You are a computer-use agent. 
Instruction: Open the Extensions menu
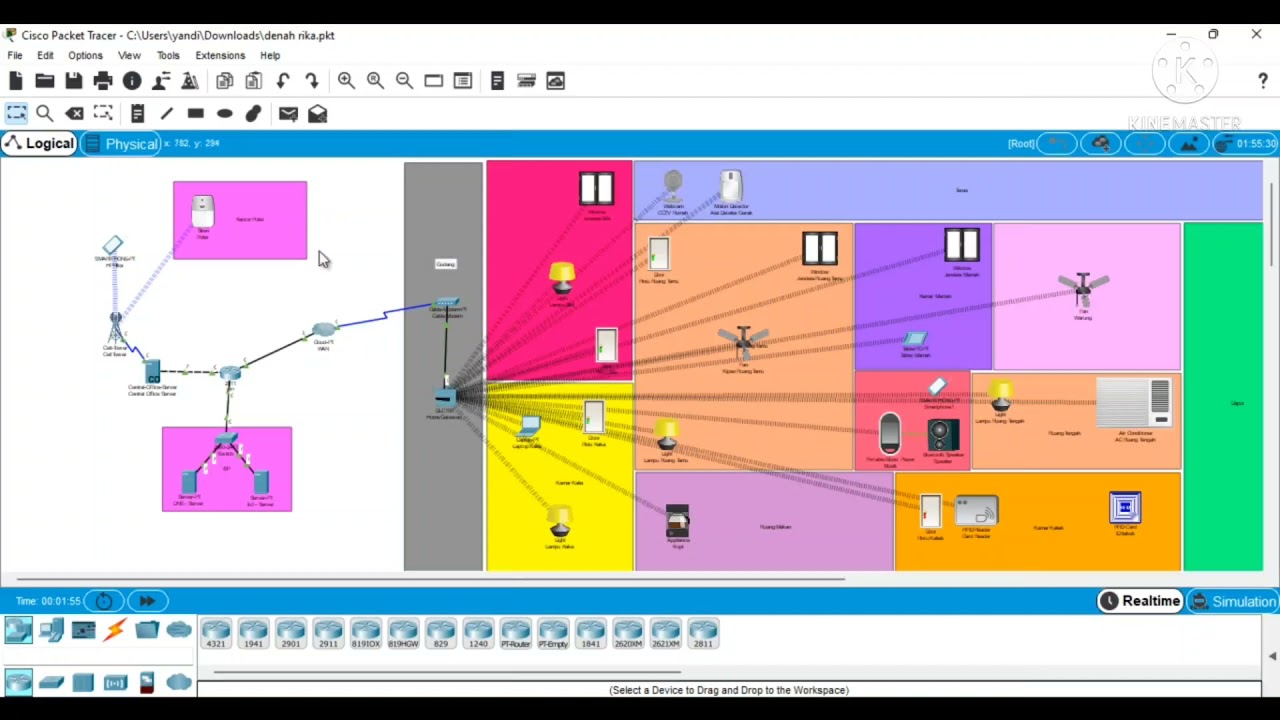coord(220,55)
